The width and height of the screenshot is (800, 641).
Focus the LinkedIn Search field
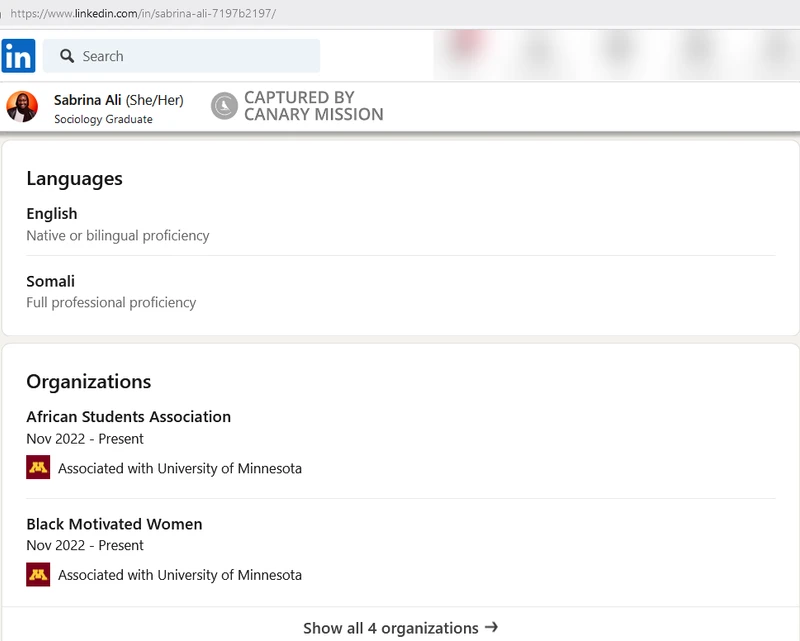tap(181, 56)
